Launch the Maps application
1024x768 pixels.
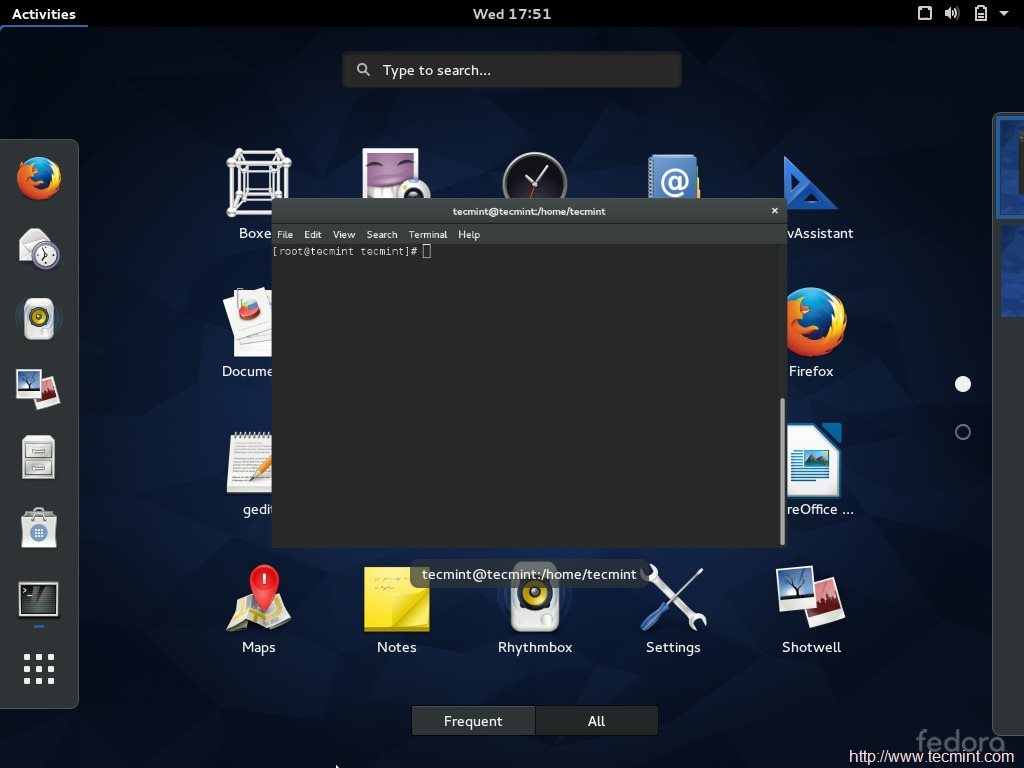click(257, 600)
